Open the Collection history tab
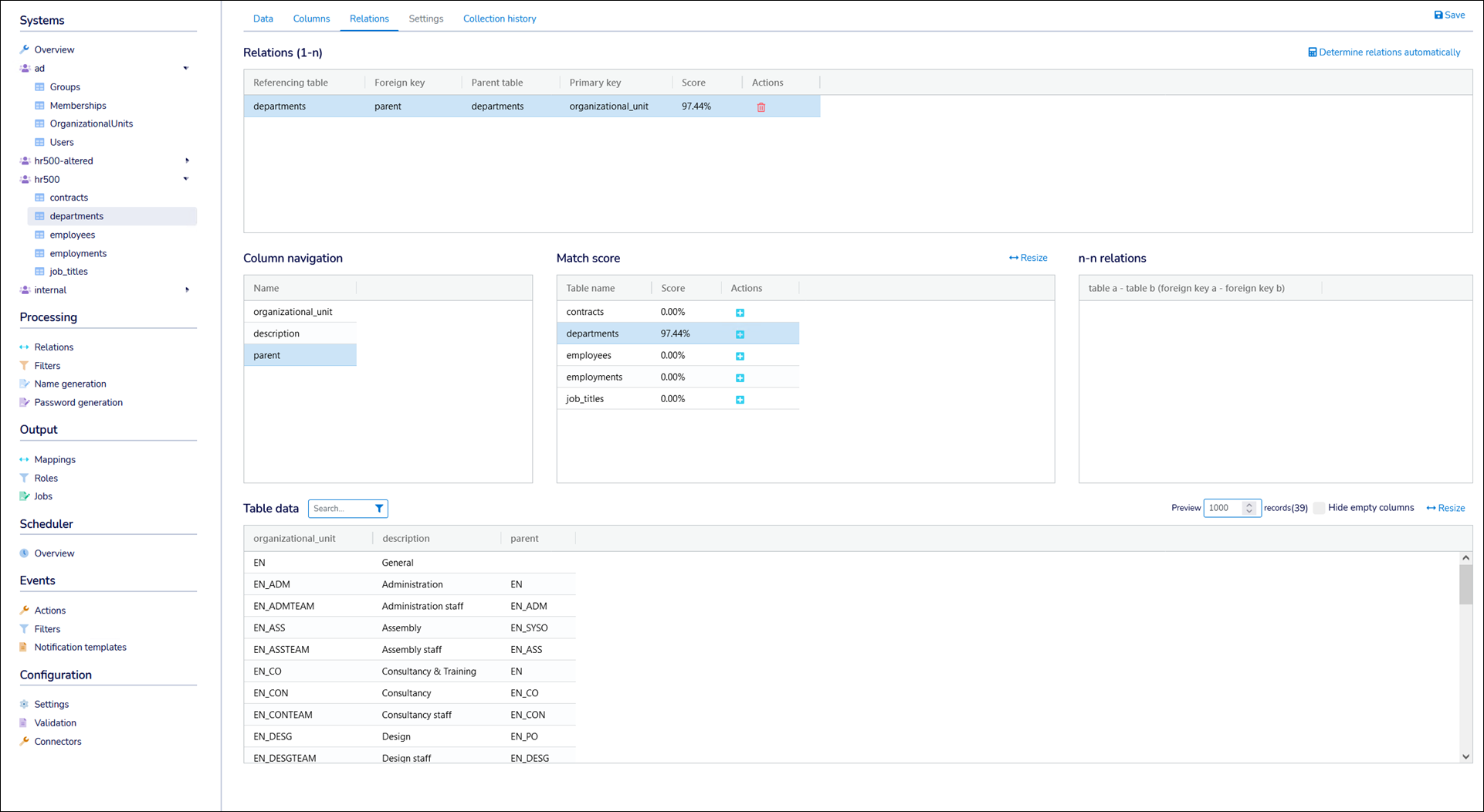 tap(499, 19)
